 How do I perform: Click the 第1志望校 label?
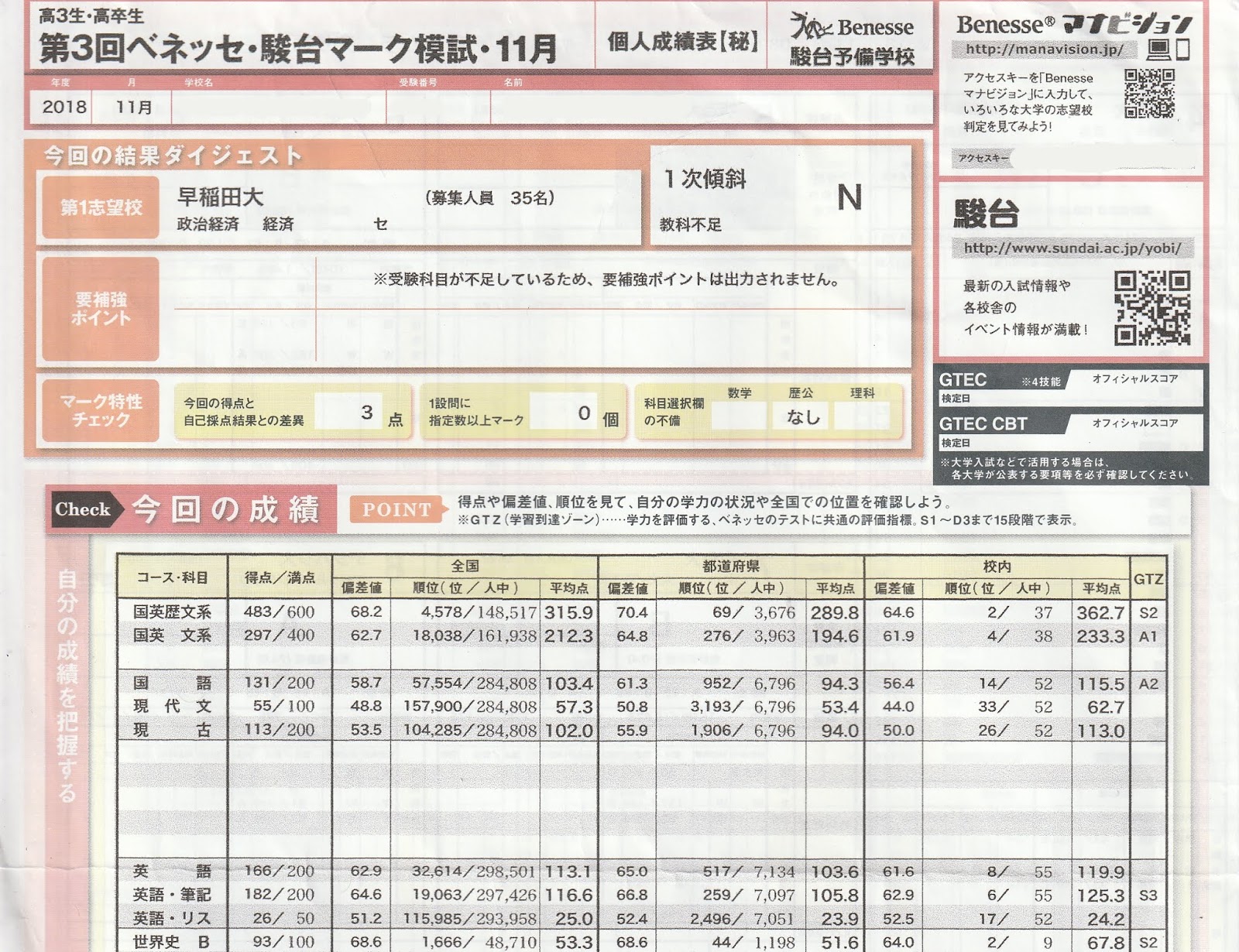click(x=101, y=207)
